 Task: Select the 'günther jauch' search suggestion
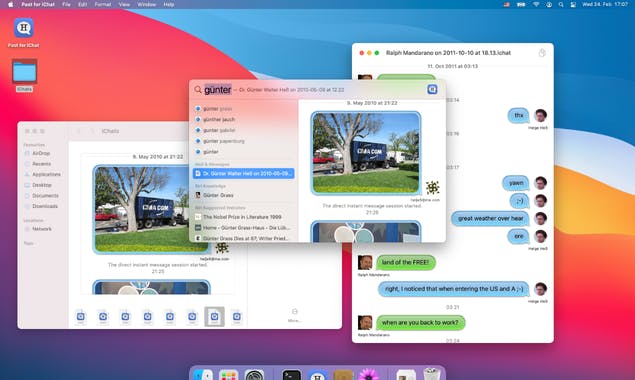click(x=244, y=120)
